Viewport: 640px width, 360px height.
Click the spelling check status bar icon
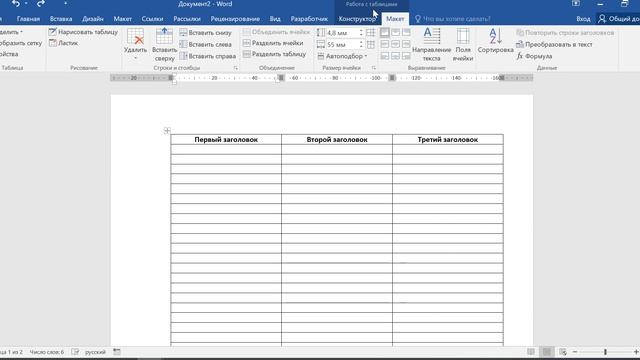tap(75, 352)
